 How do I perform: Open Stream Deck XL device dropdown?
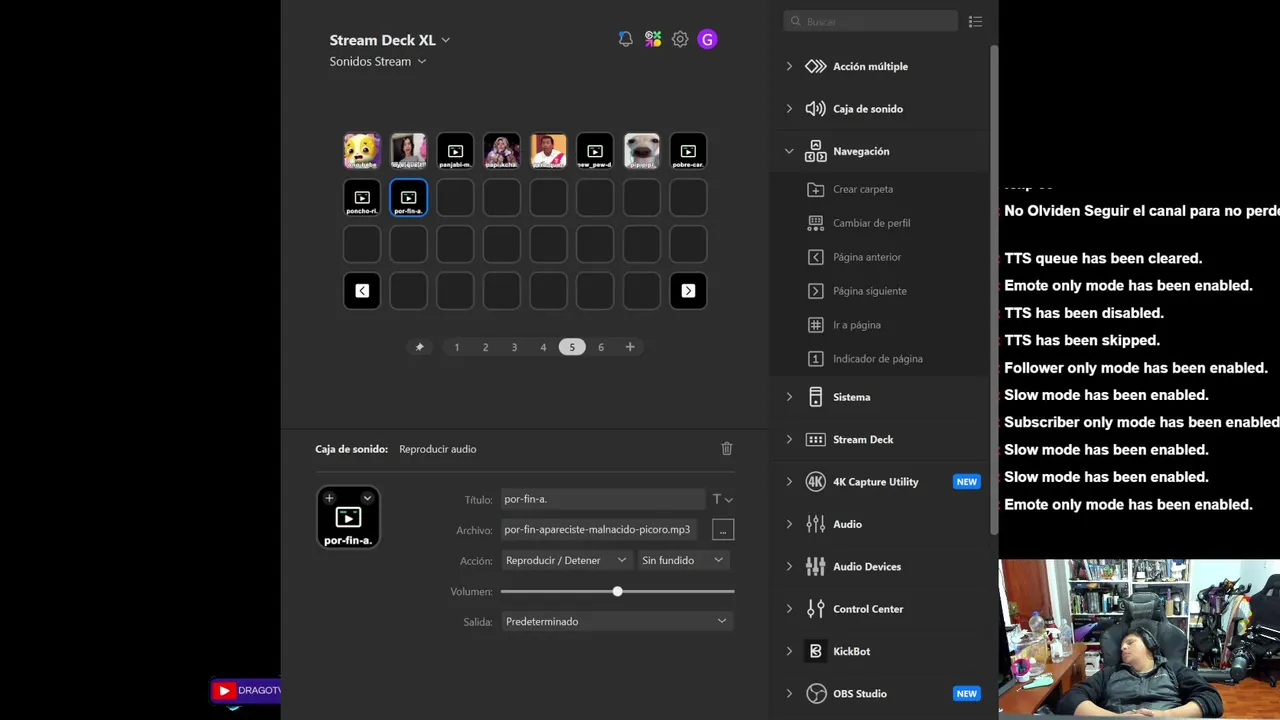(390, 40)
